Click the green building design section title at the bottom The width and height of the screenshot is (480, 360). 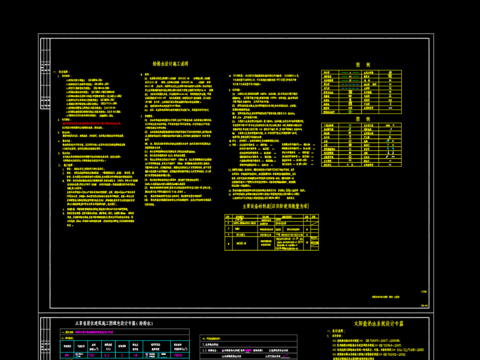[114, 323]
